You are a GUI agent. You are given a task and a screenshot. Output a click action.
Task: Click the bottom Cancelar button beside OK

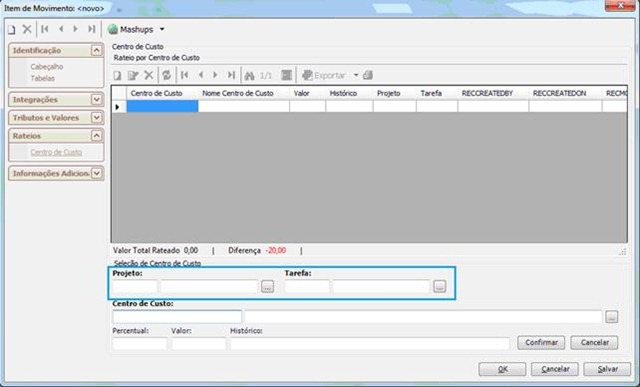(x=555, y=369)
